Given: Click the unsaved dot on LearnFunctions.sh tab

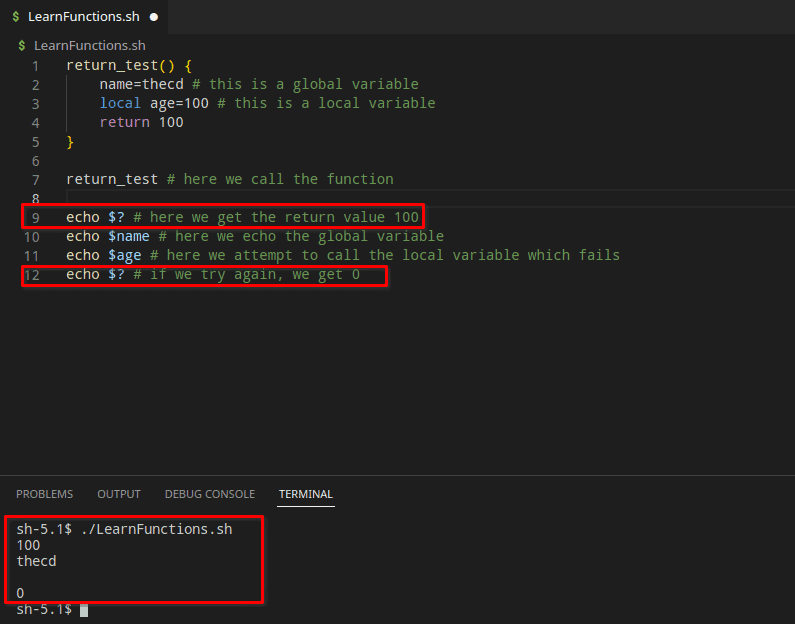Looking at the screenshot, I should coord(154,17).
